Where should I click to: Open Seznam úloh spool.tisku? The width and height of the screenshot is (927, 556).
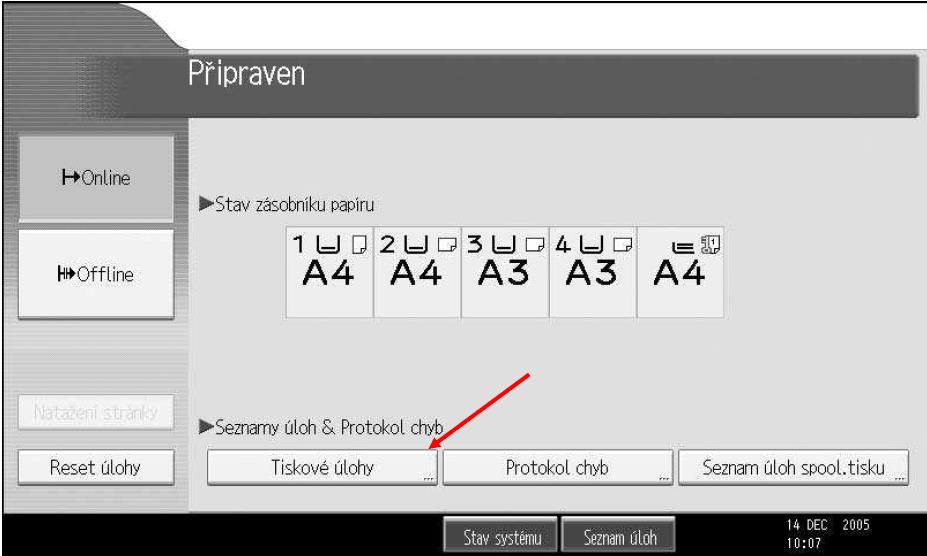[793, 467]
